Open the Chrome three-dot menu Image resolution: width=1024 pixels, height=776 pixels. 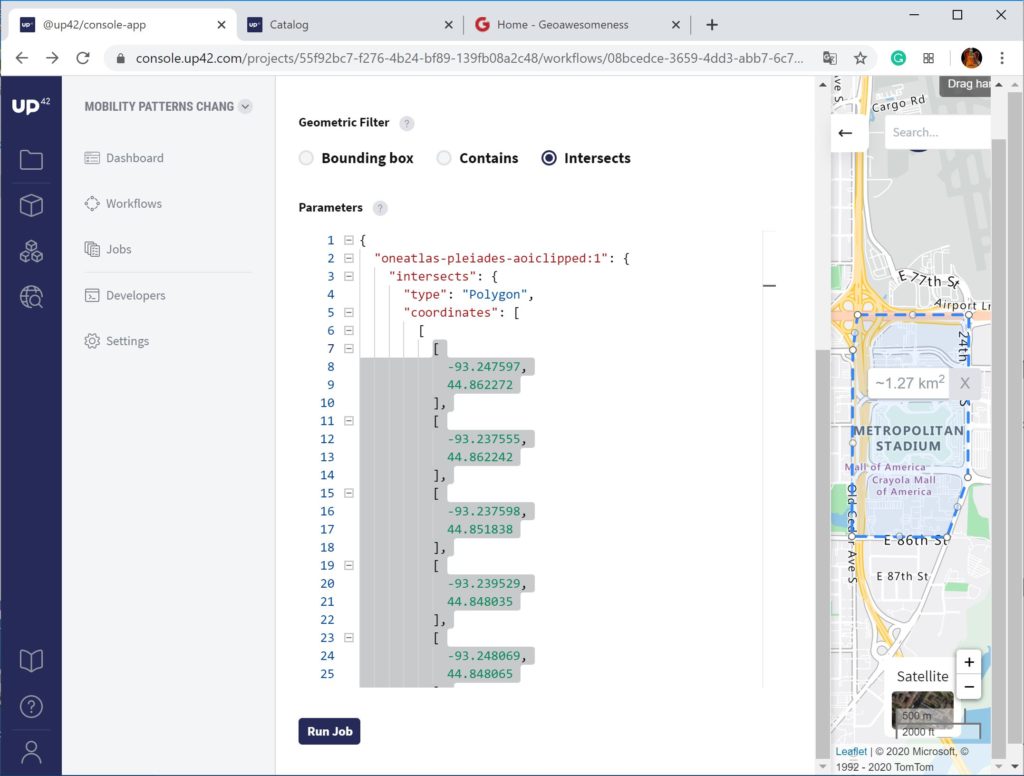1002,58
